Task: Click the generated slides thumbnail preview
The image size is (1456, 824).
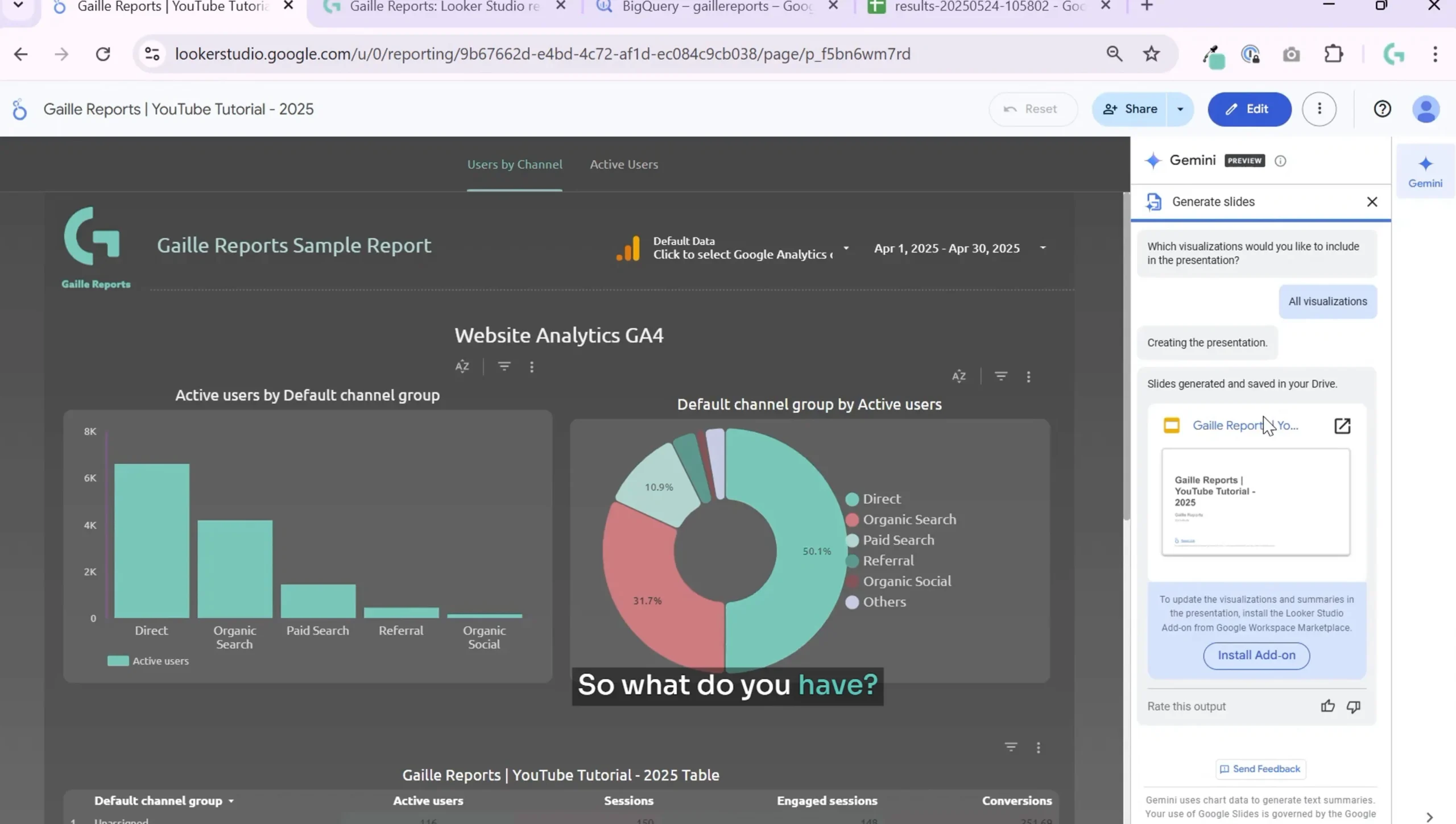Action: coord(1255,502)
